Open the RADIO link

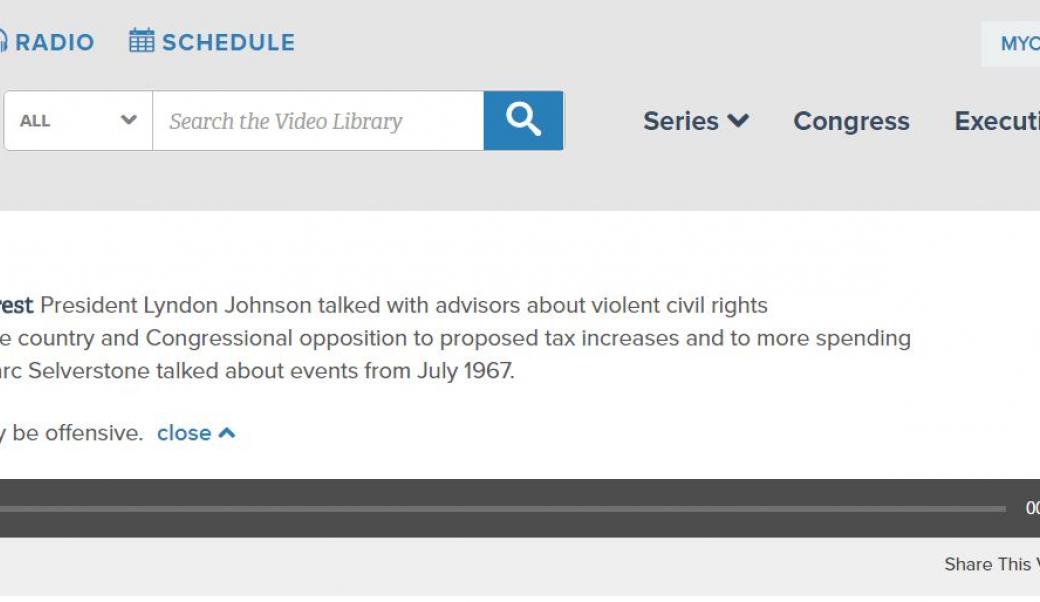pyautogui.click(x=54, y=43)
